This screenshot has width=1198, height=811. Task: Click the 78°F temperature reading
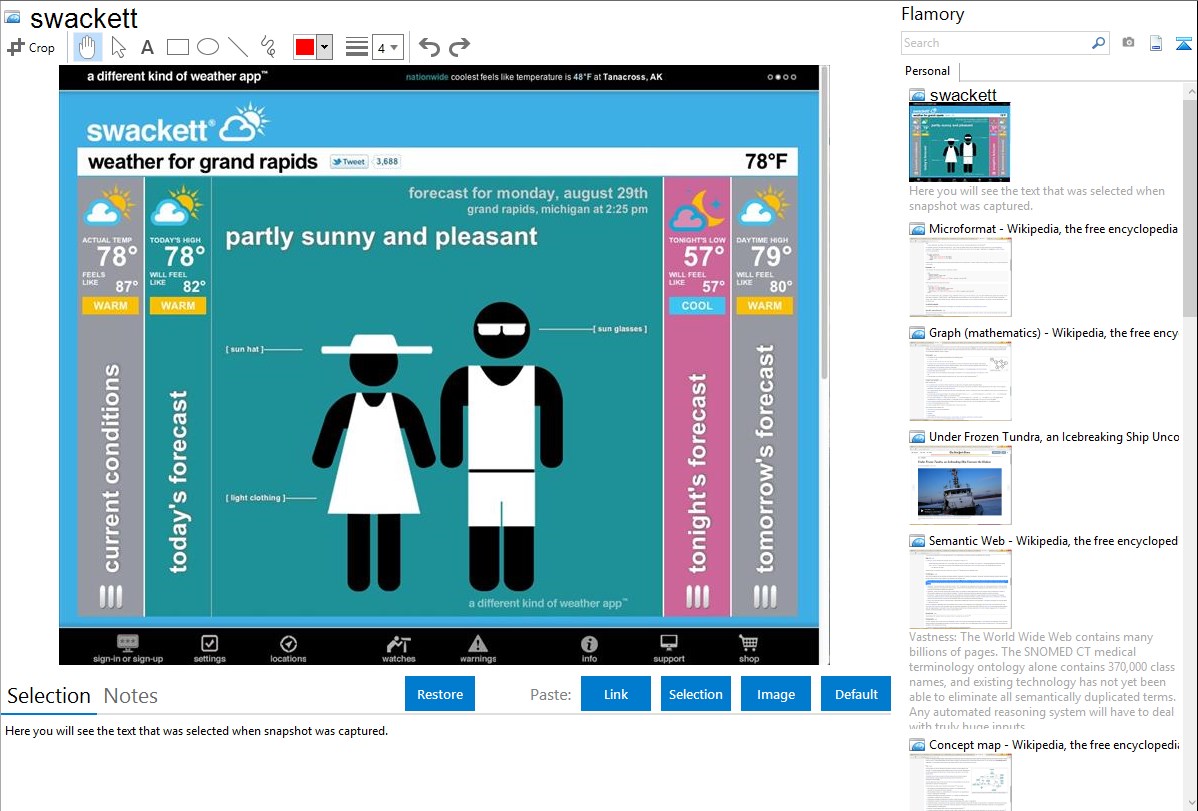766,161
